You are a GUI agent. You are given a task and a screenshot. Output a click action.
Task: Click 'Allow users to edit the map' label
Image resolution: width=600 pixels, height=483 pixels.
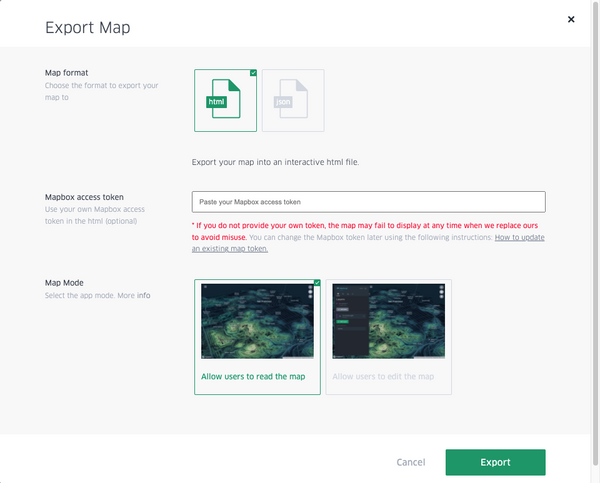click(x=383, y=376)
